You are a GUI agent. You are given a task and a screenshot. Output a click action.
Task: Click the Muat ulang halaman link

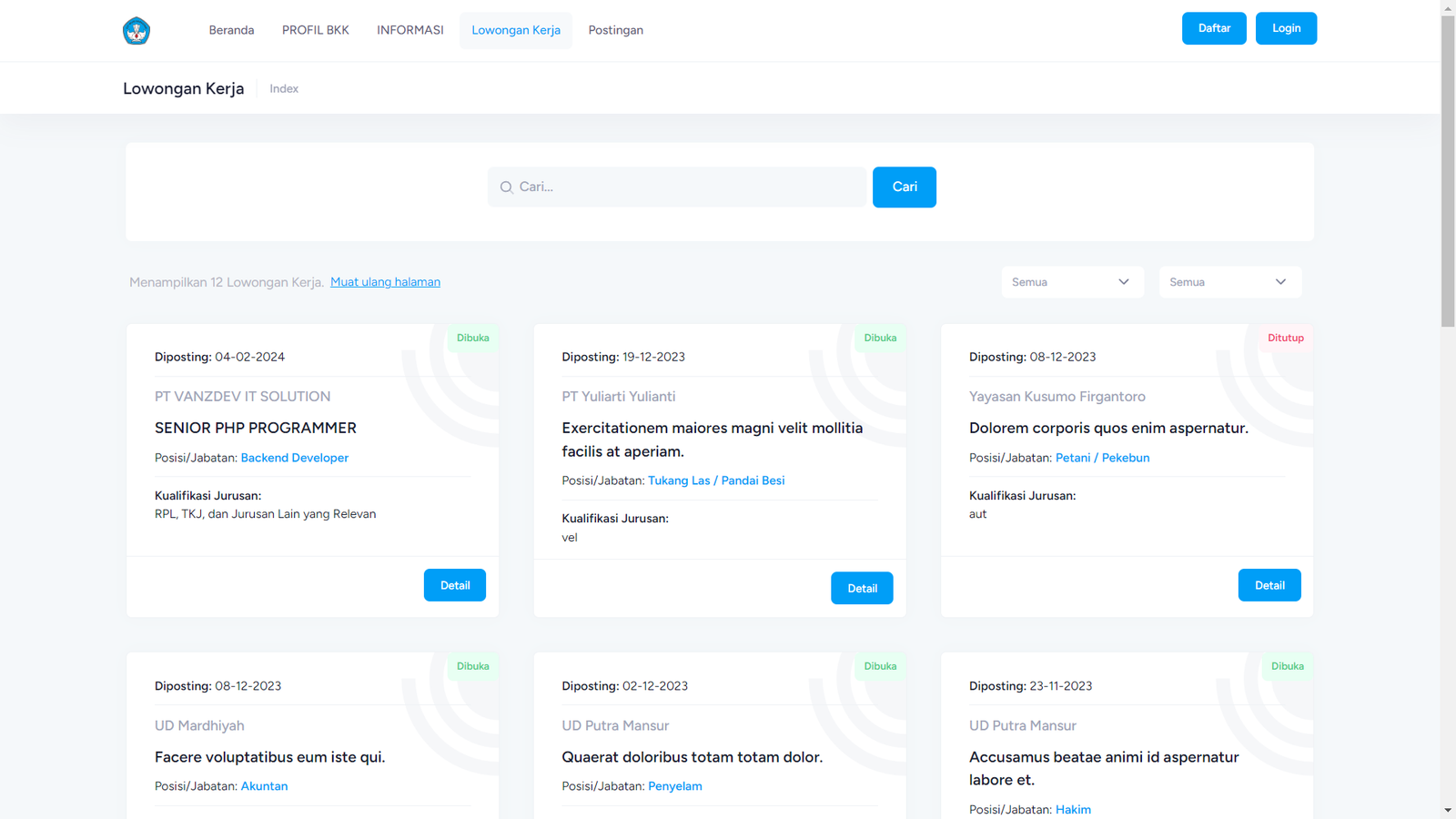385,282
